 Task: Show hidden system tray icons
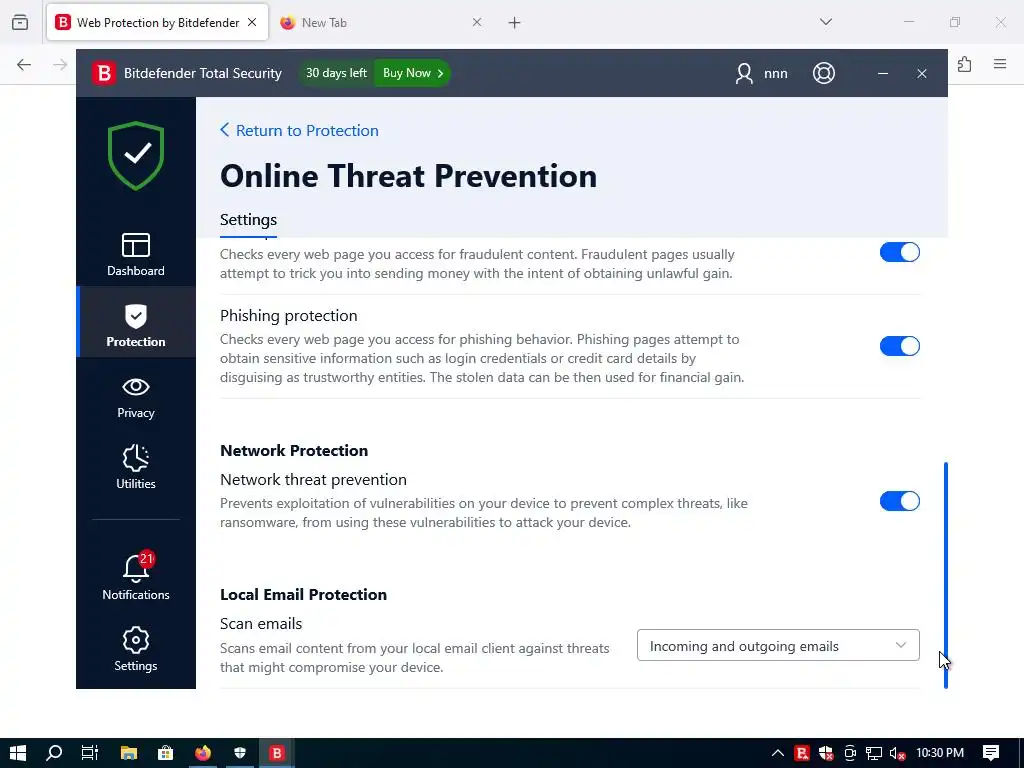tap(778, 753)
